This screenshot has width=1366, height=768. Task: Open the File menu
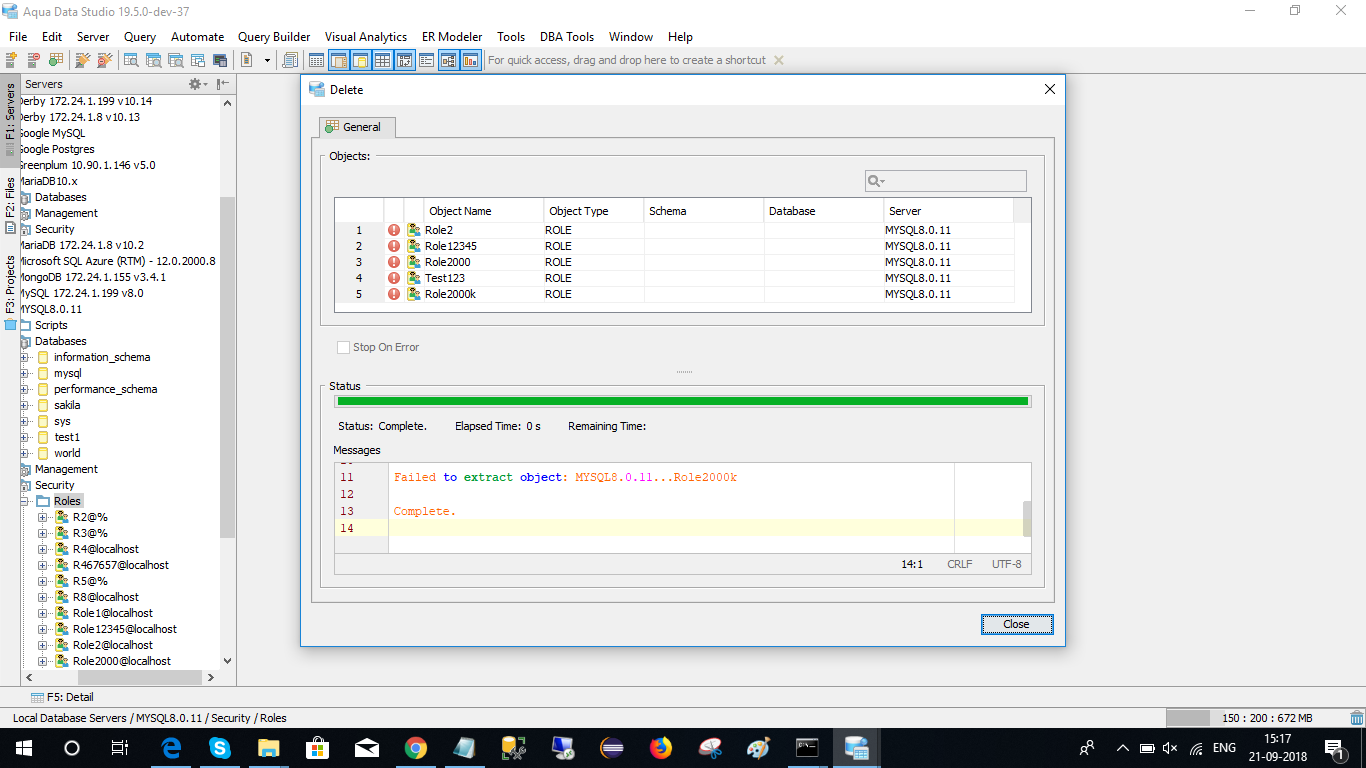coord(18,37)
